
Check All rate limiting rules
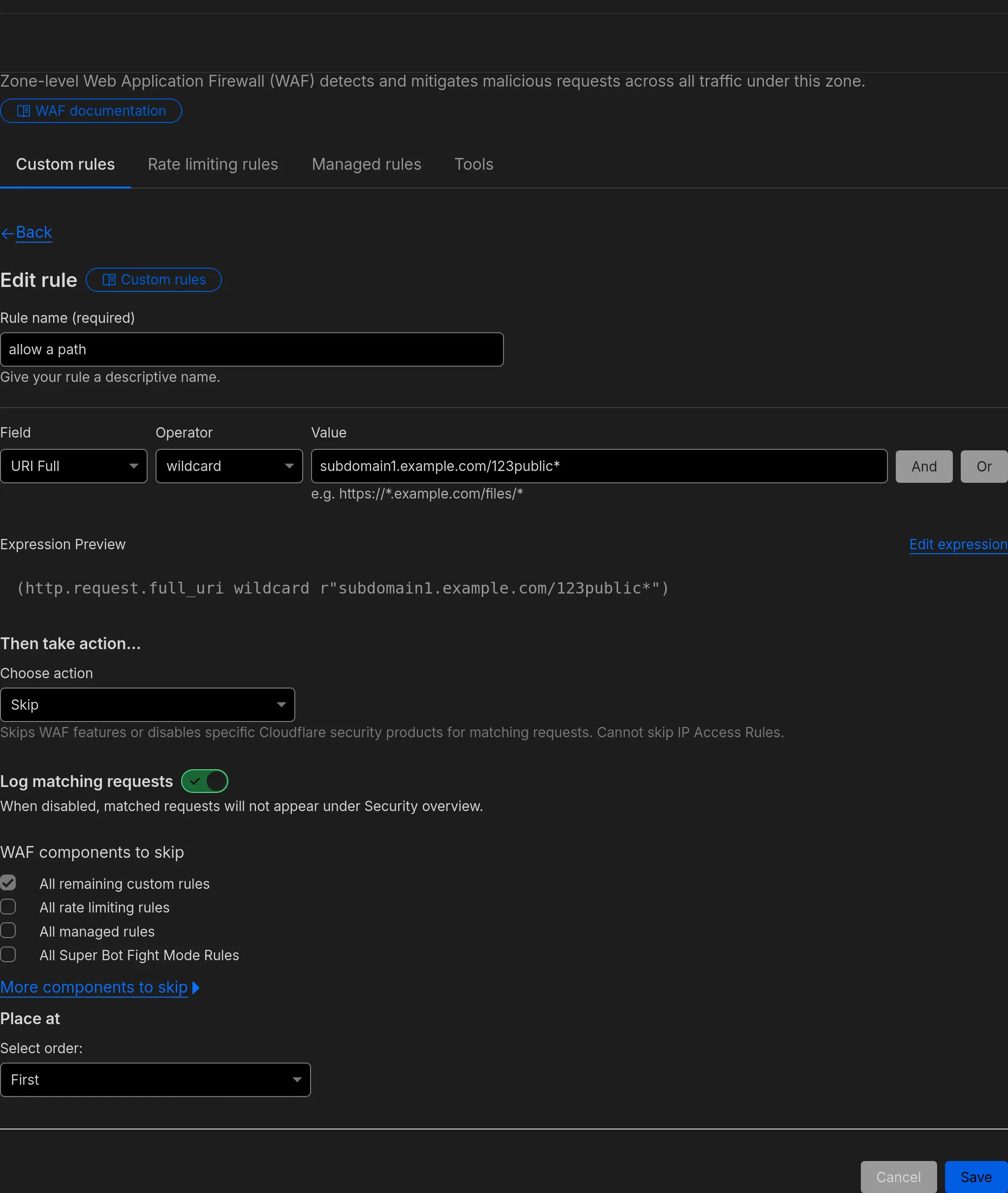[x=8, y=907]
